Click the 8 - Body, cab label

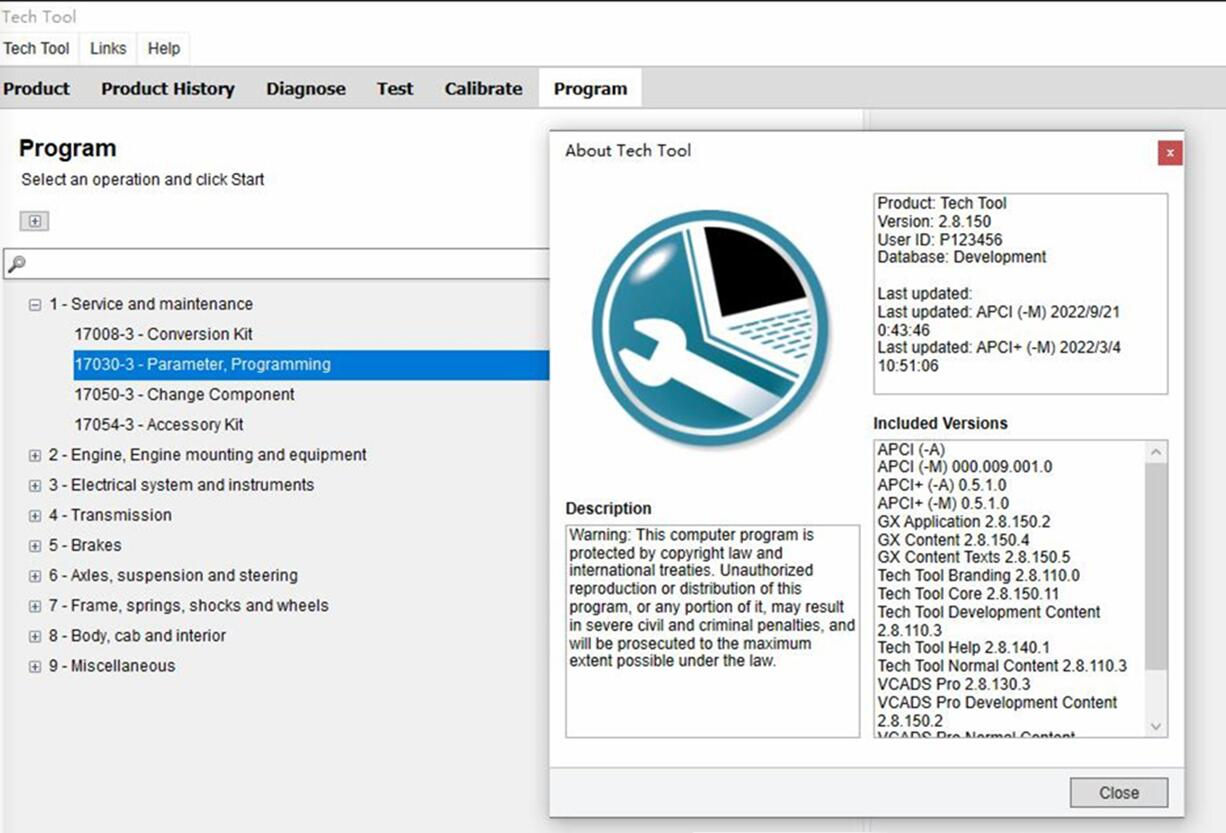tap(137, 635)
